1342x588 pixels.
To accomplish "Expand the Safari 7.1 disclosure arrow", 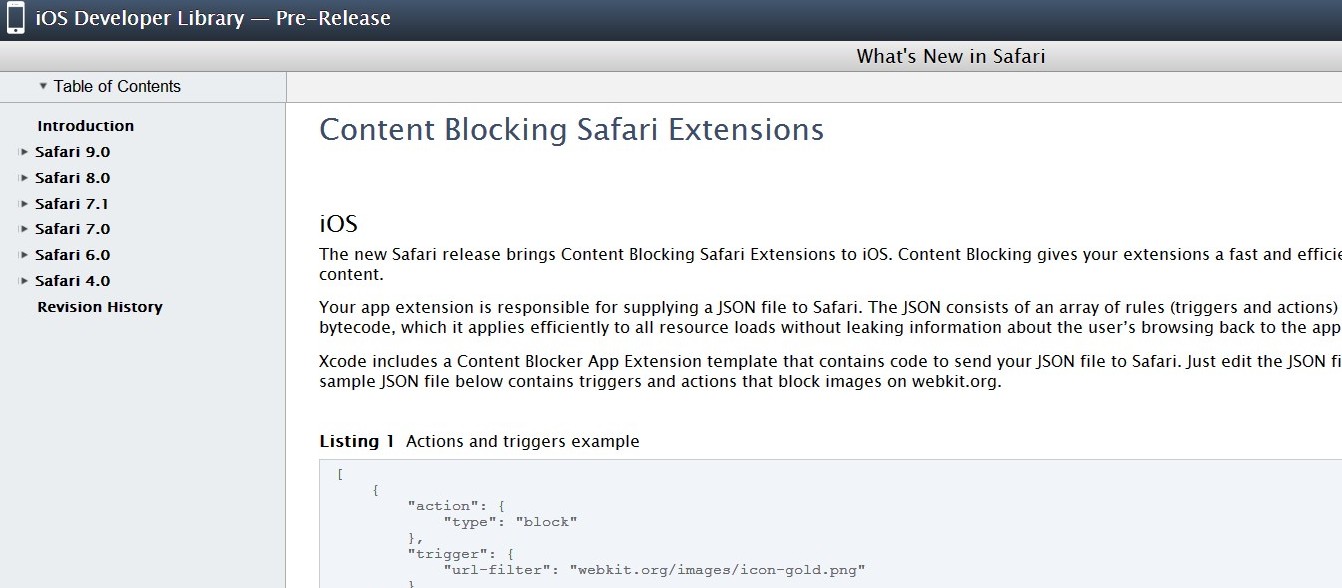I will [x=24, y=204].
